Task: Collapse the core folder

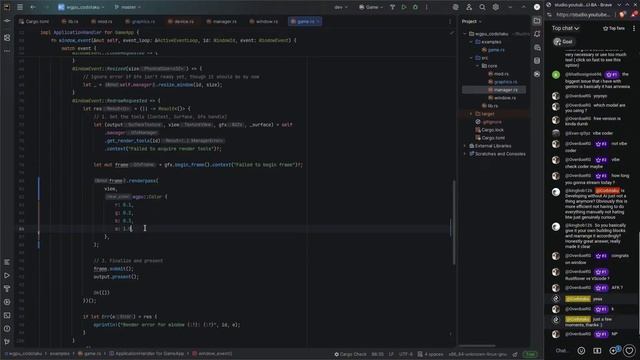Action: pos(478,66)
